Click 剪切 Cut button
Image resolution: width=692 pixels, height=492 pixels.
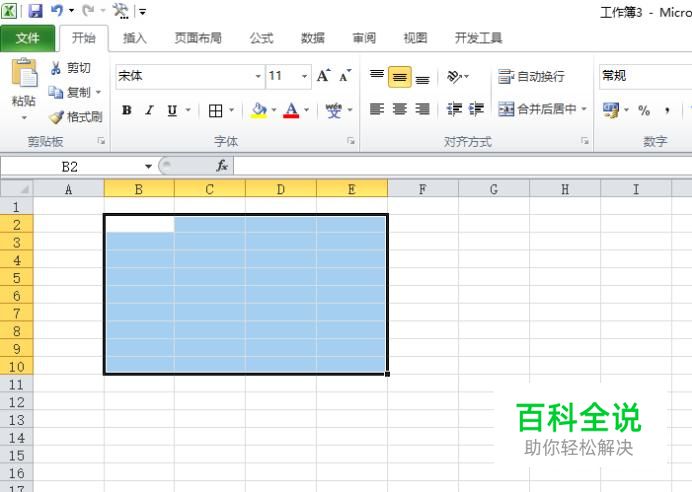pos(71,68)
